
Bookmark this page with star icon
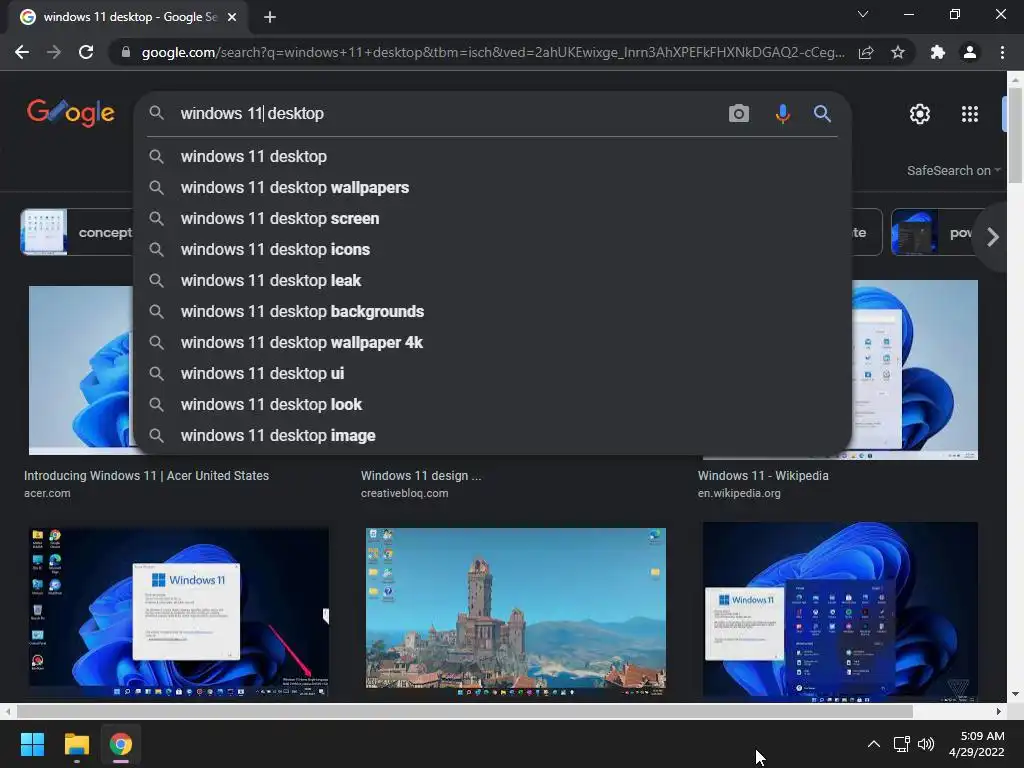click(898, 52)
